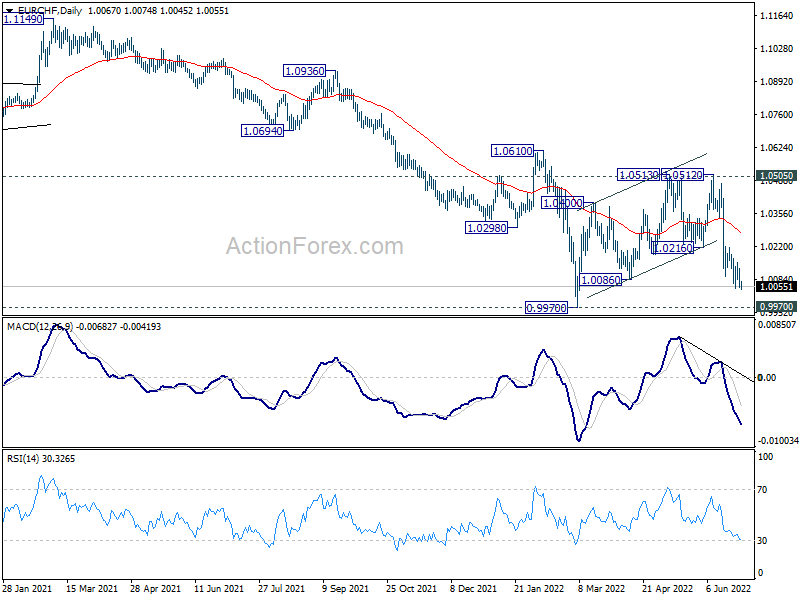The image size is (800, 600).
Task: Click the 1.11640 price axis value
Action: coord(777,16)
